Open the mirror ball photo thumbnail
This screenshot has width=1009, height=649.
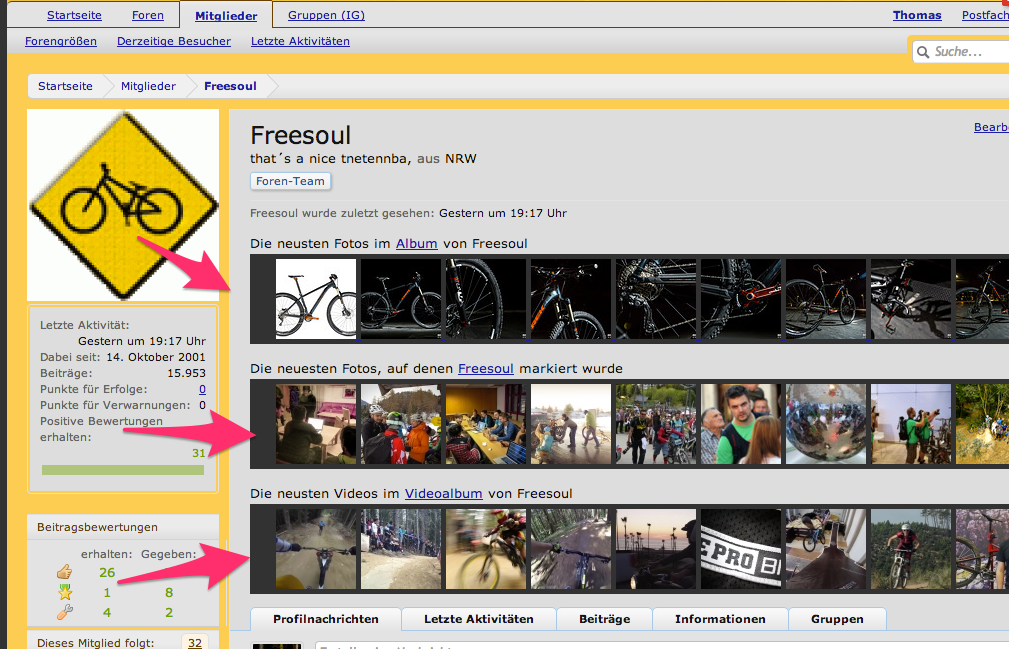pyautogui.click(x=826, y=424)
